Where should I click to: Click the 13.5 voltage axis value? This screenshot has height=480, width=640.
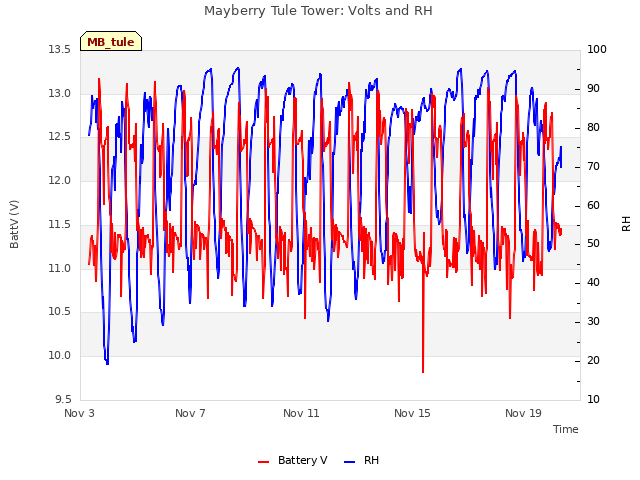(x=60, y=50)
